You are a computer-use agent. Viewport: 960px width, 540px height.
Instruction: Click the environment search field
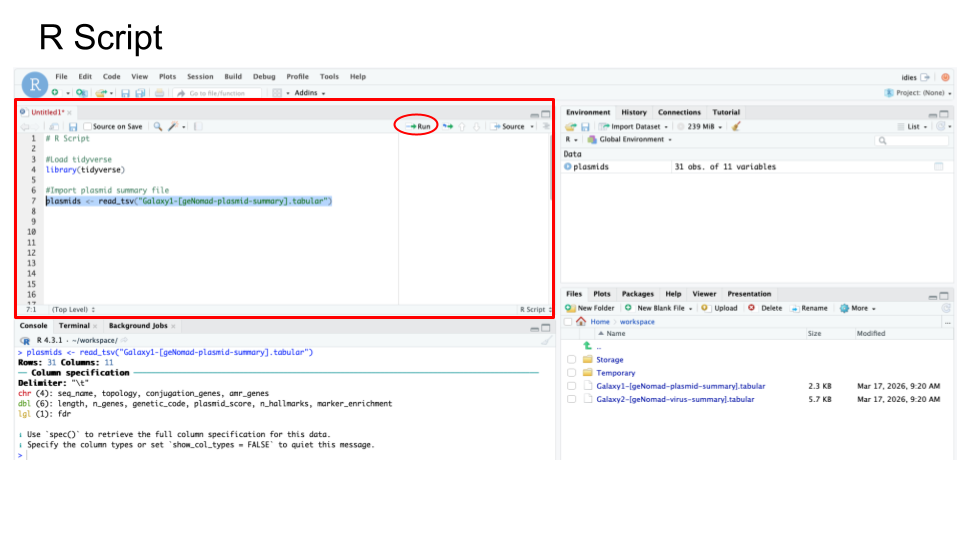912,140
